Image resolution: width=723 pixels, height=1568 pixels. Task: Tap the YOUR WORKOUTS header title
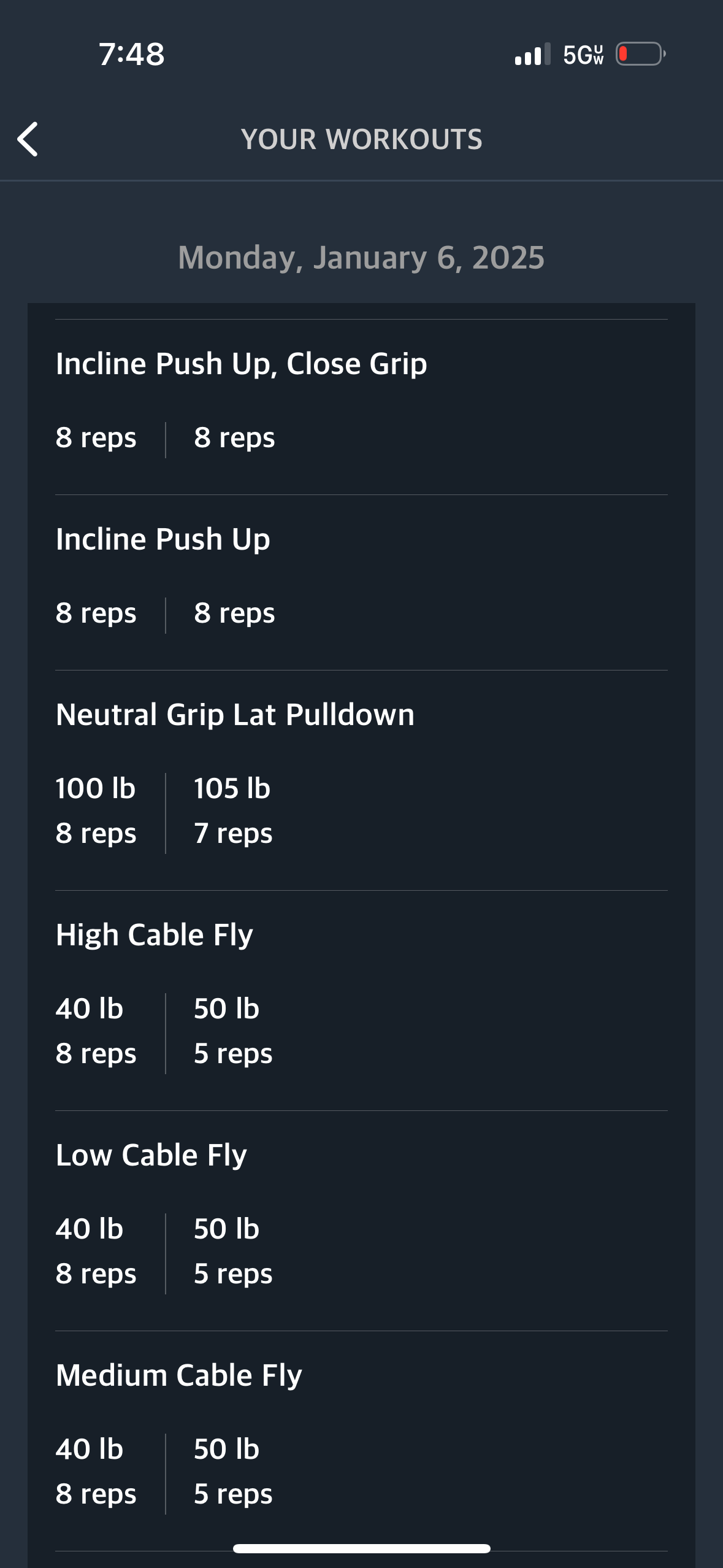pos(362,139)
